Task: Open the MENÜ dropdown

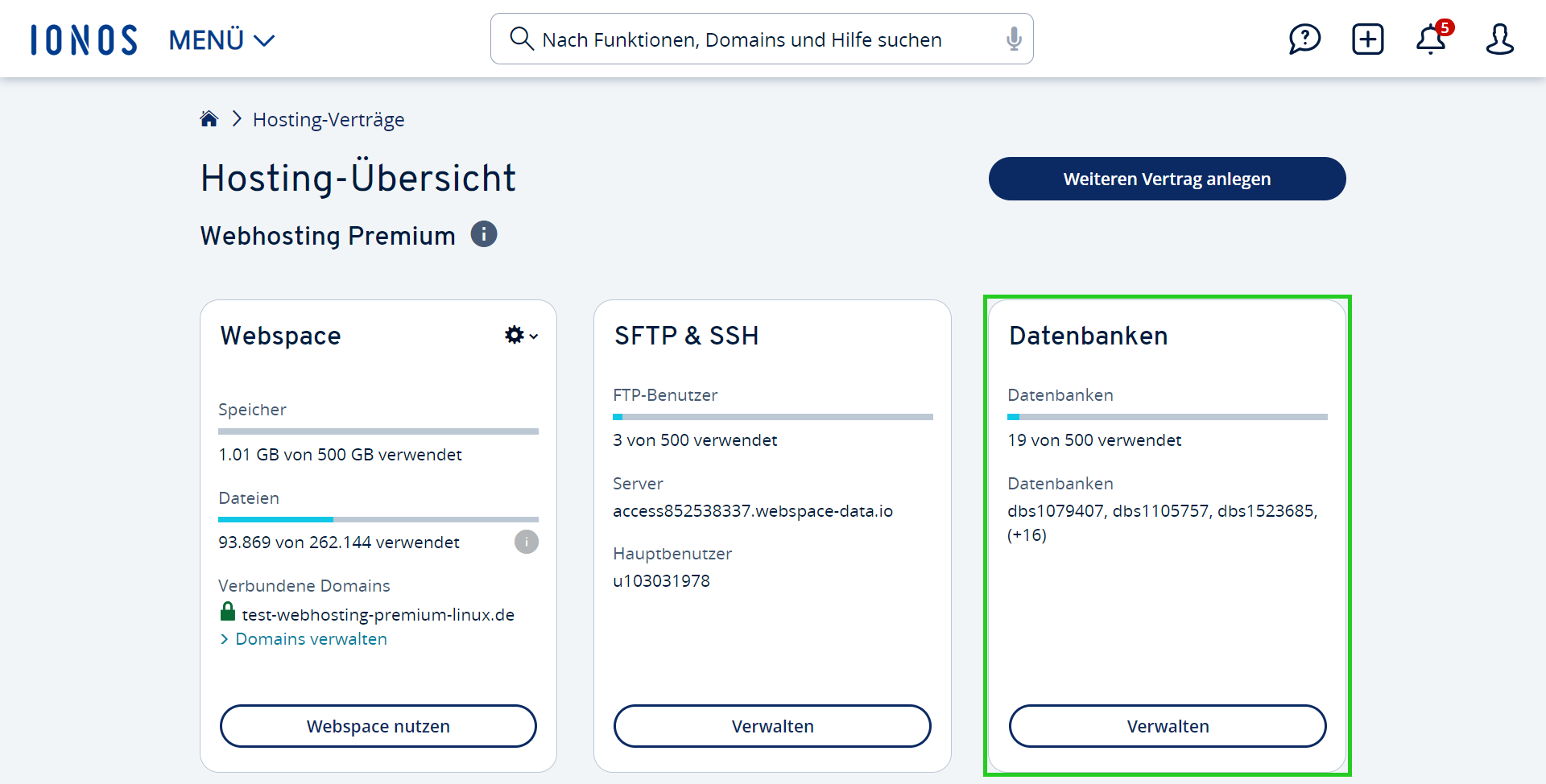Action: (x=222, y=39)
